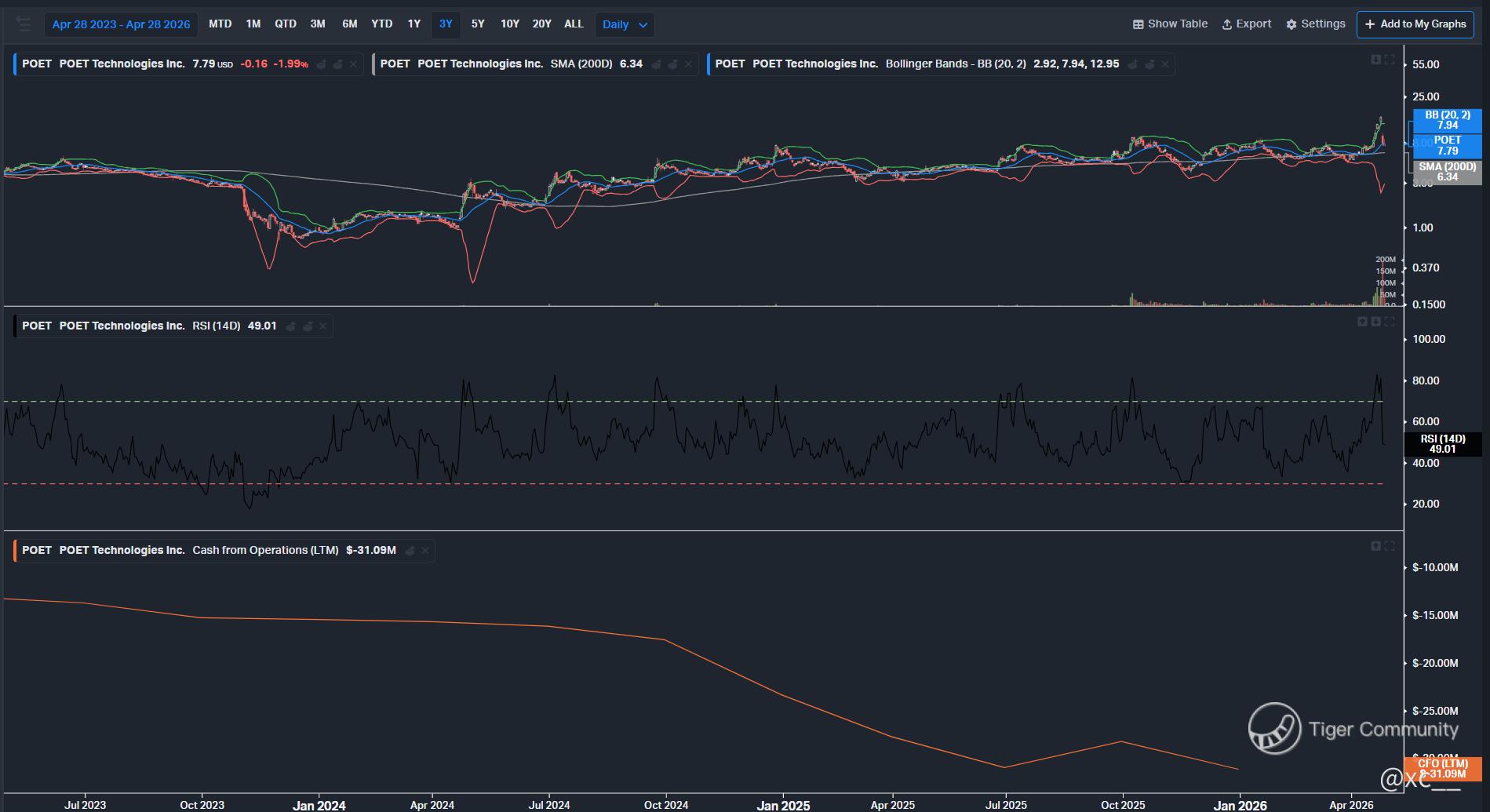Toggle the sidebar menu icon at top left
1490x812 pixels.
24,24
